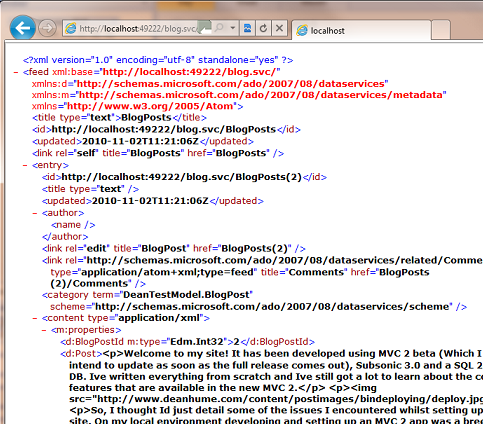The width and height of the screenshot is (483, 425).
Task: Click the IE page icon in address bar
Action: coord(70,28)
